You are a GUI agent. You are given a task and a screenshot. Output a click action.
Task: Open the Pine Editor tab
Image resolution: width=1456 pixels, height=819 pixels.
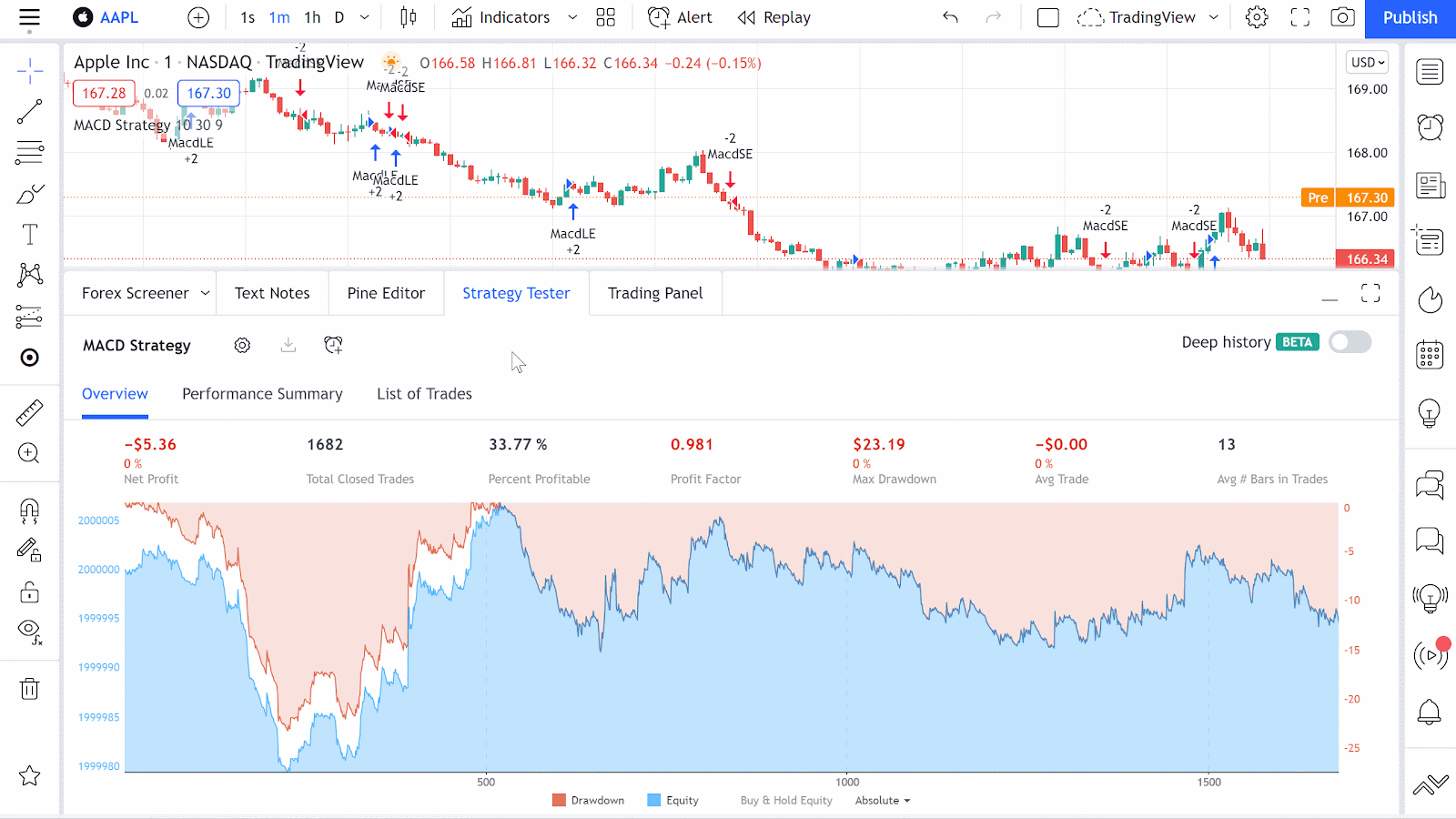pos(386,293)
